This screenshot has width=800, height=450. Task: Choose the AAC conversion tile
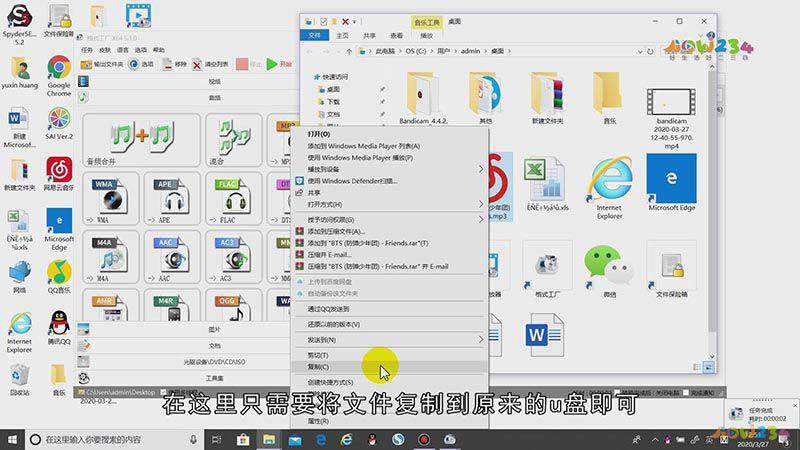click(x=172, y=257)
